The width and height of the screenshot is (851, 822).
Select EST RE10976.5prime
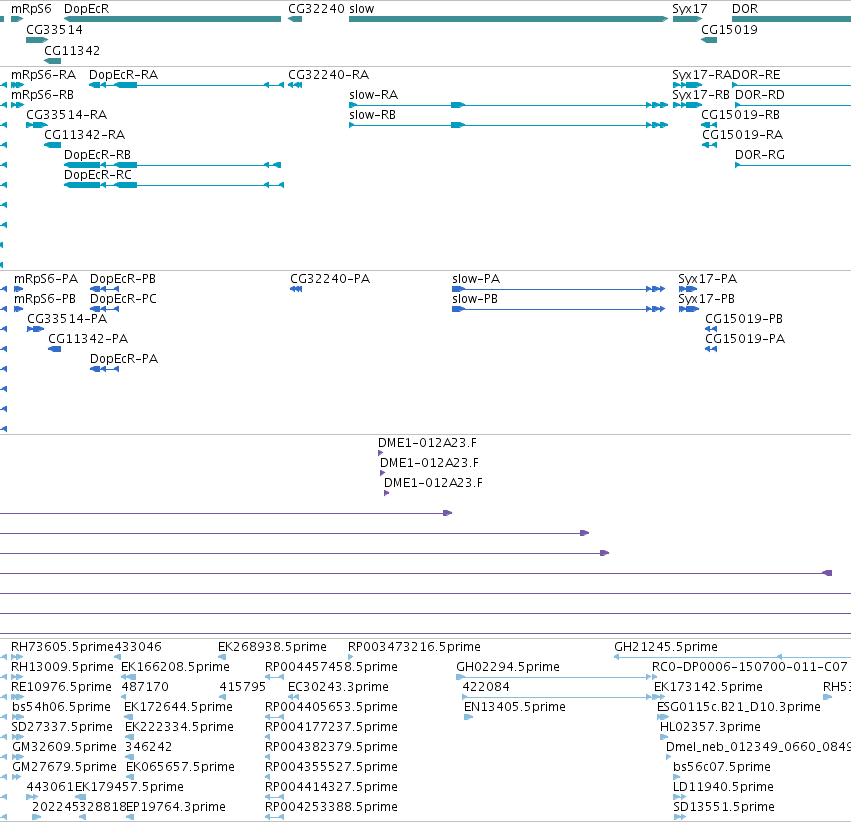pyautogui.click(x=61, y=686)
